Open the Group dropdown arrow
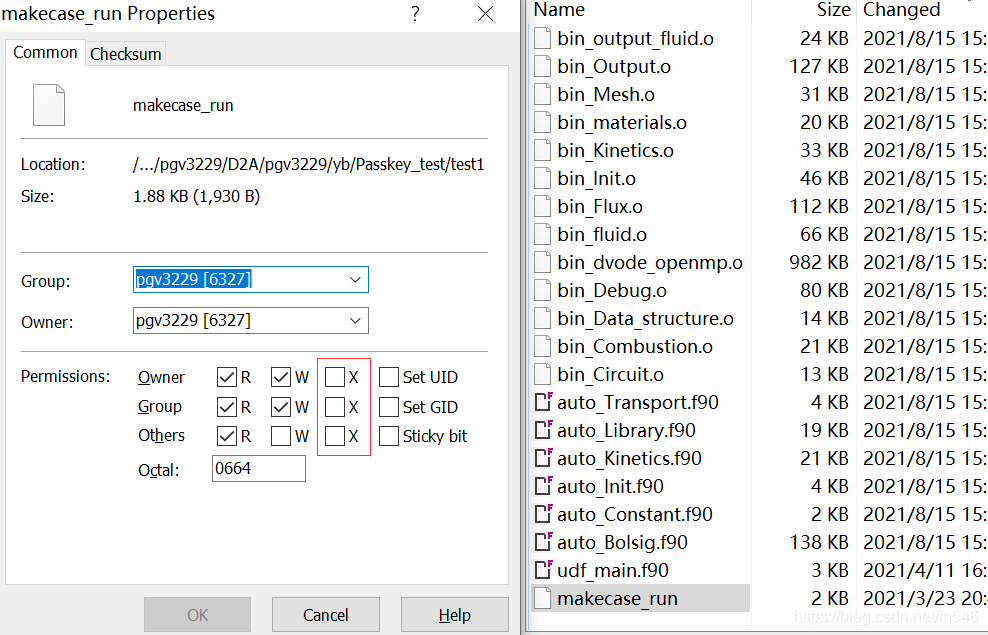Screen dimensions: 988x635 355,280
